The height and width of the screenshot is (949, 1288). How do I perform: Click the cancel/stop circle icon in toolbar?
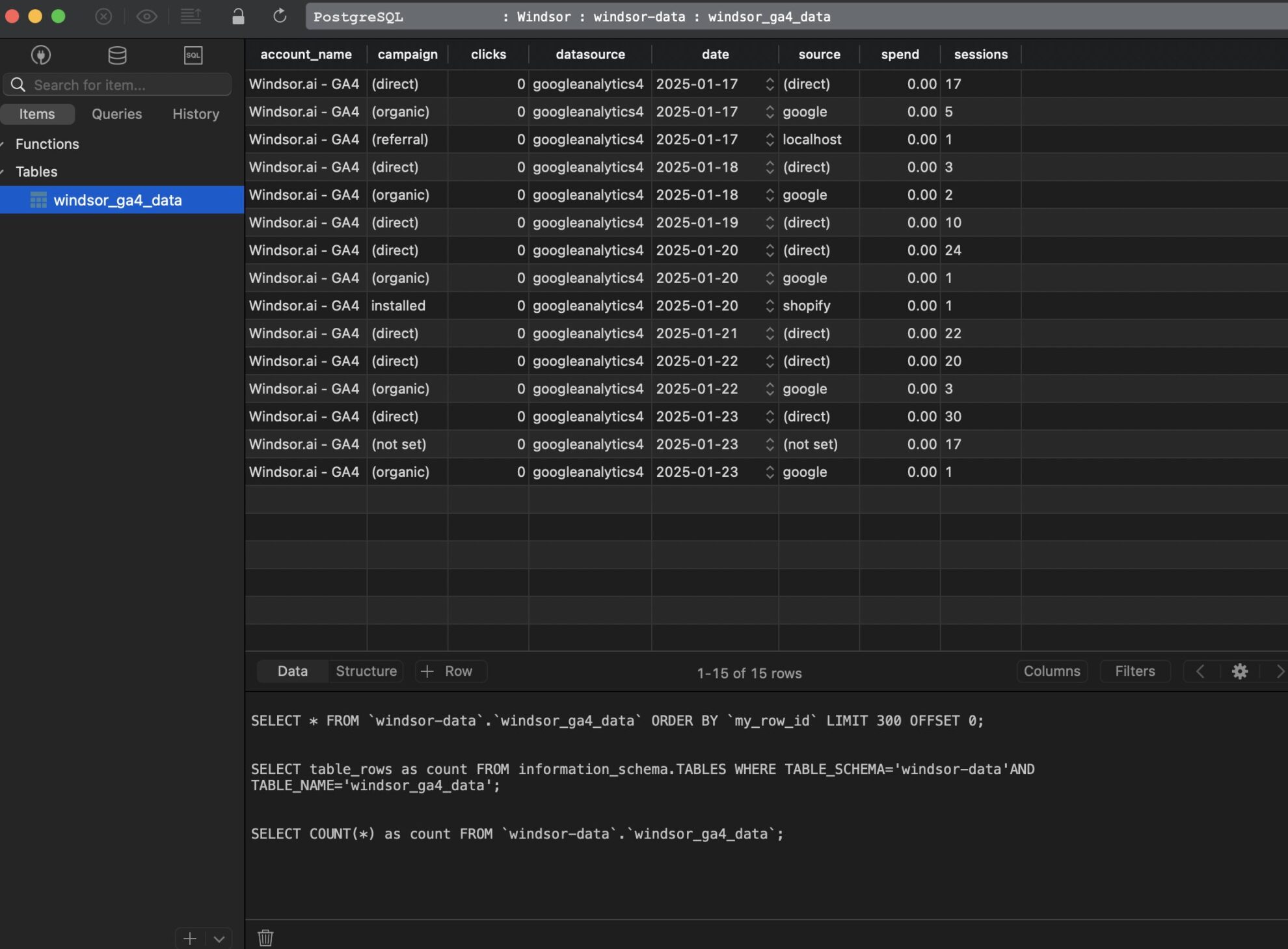pyautogui.click(x=103, y=16)
